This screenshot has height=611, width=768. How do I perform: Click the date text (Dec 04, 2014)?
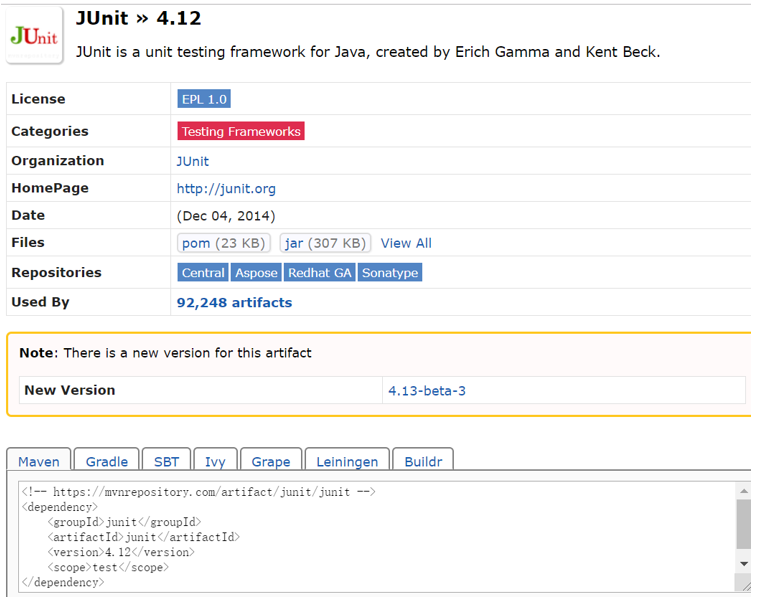pyautogui.click(x=226, y=216)
